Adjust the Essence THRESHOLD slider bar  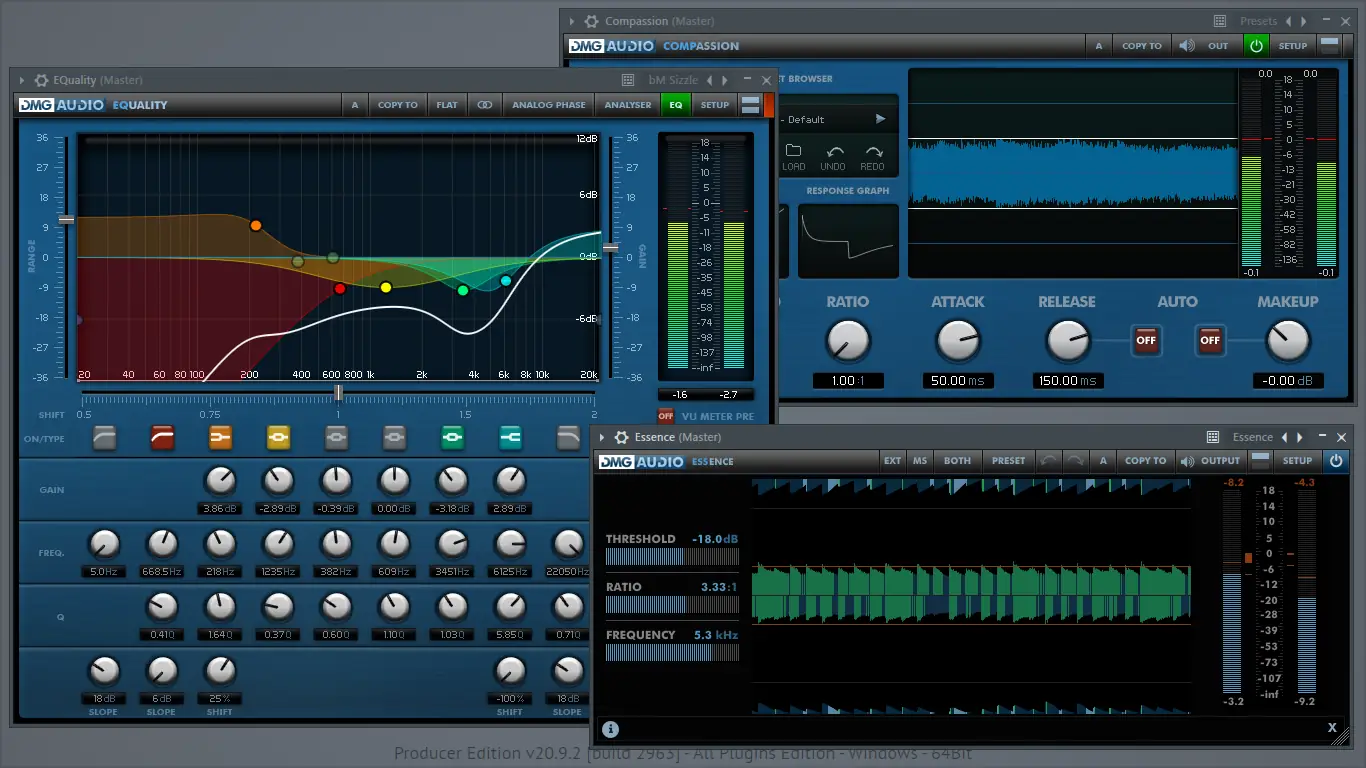pyautogui.click(x=672, y=557)
